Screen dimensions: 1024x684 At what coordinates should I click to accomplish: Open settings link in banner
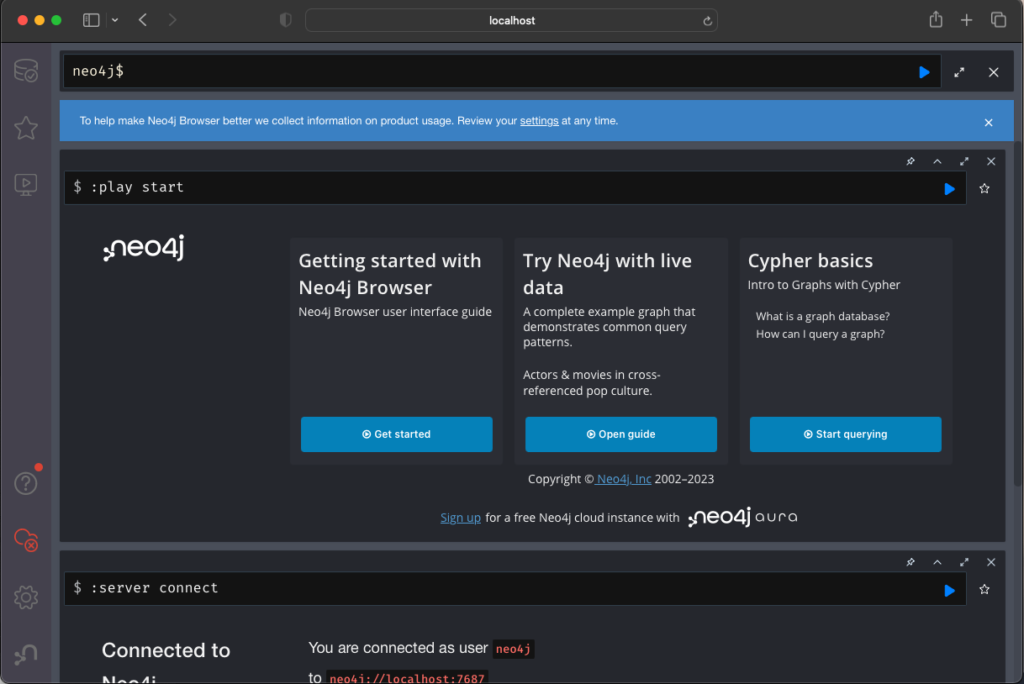click(539, 121)
